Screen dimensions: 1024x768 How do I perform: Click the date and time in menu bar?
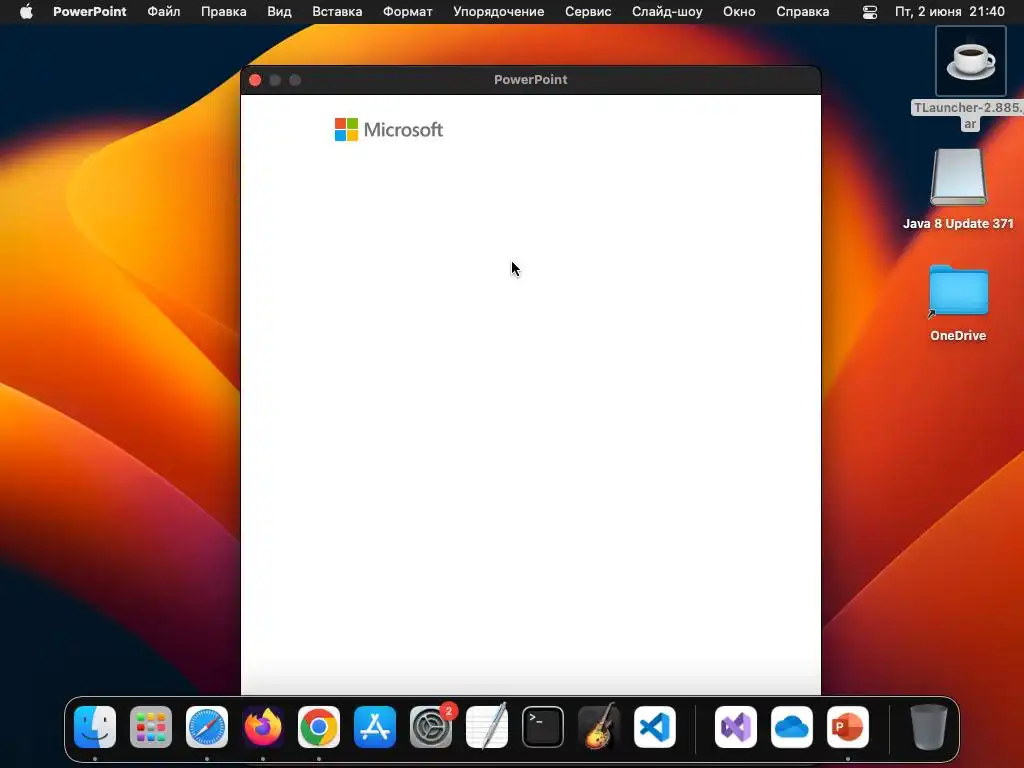[x=950, y=12]
